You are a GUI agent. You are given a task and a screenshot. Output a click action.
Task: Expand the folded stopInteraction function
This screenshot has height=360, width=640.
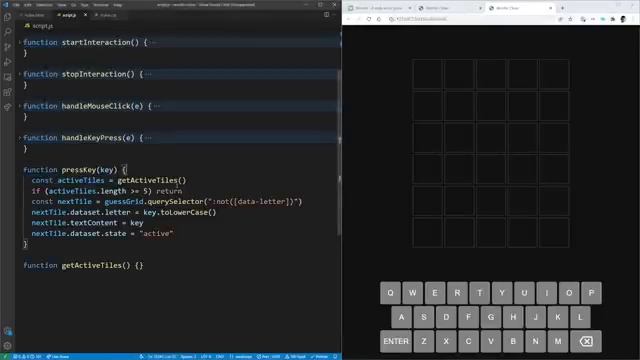[x=20, y=74]
